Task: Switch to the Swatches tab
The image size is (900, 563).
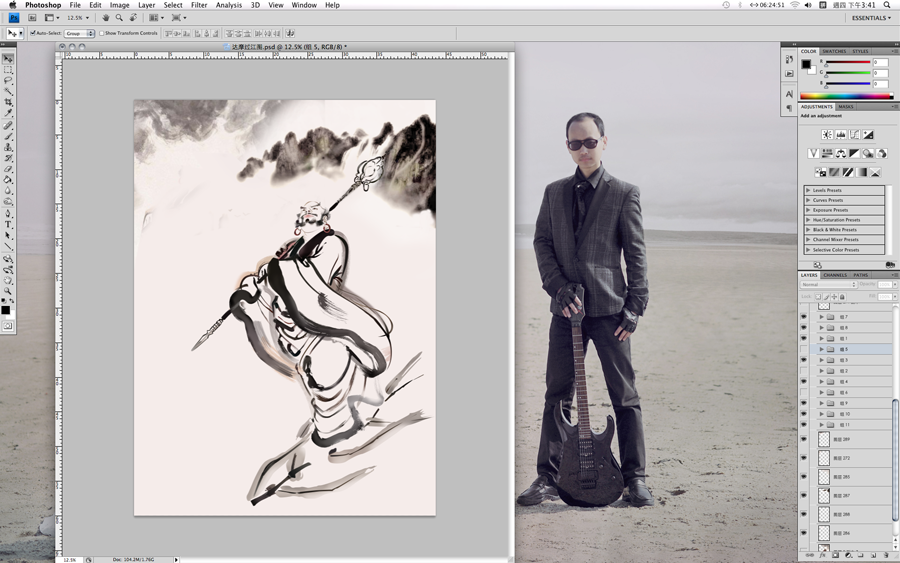Action: point(834,51)
